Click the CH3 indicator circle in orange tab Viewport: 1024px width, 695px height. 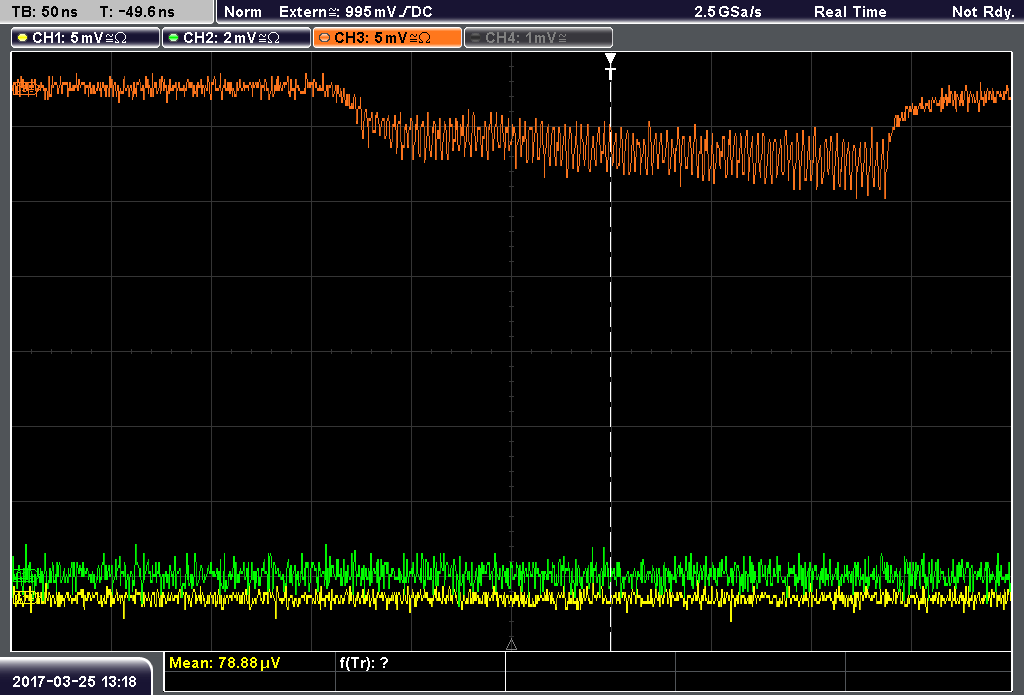click(x=325, y=38)
